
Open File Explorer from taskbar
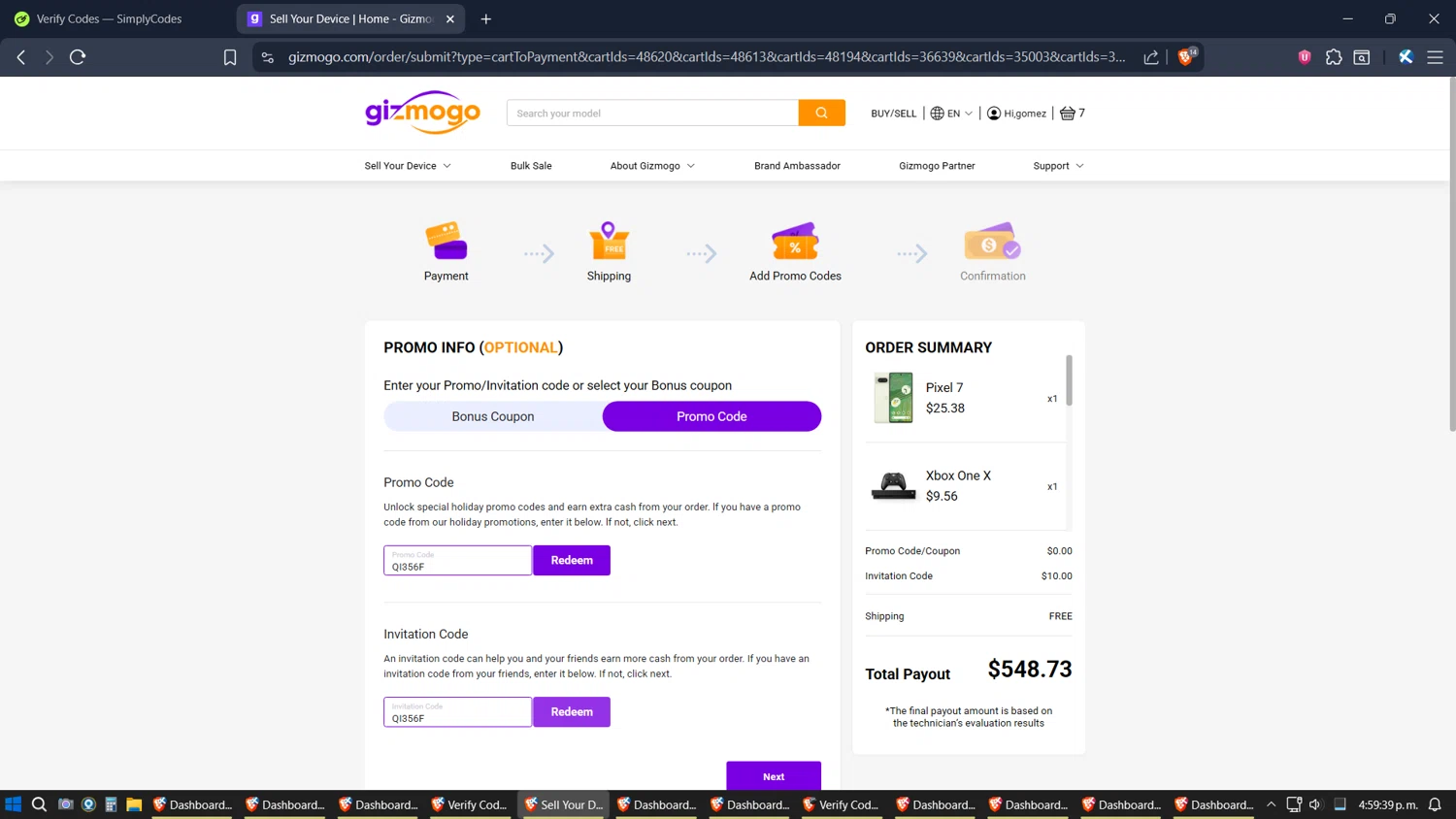point(134,804)
